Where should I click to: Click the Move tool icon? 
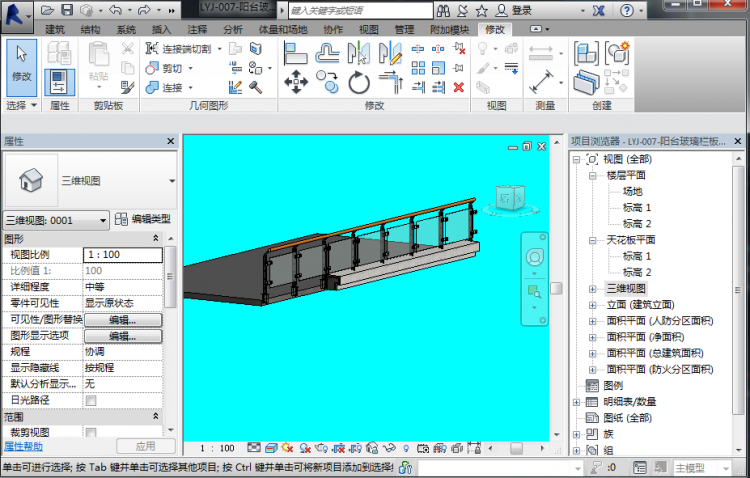296,83
